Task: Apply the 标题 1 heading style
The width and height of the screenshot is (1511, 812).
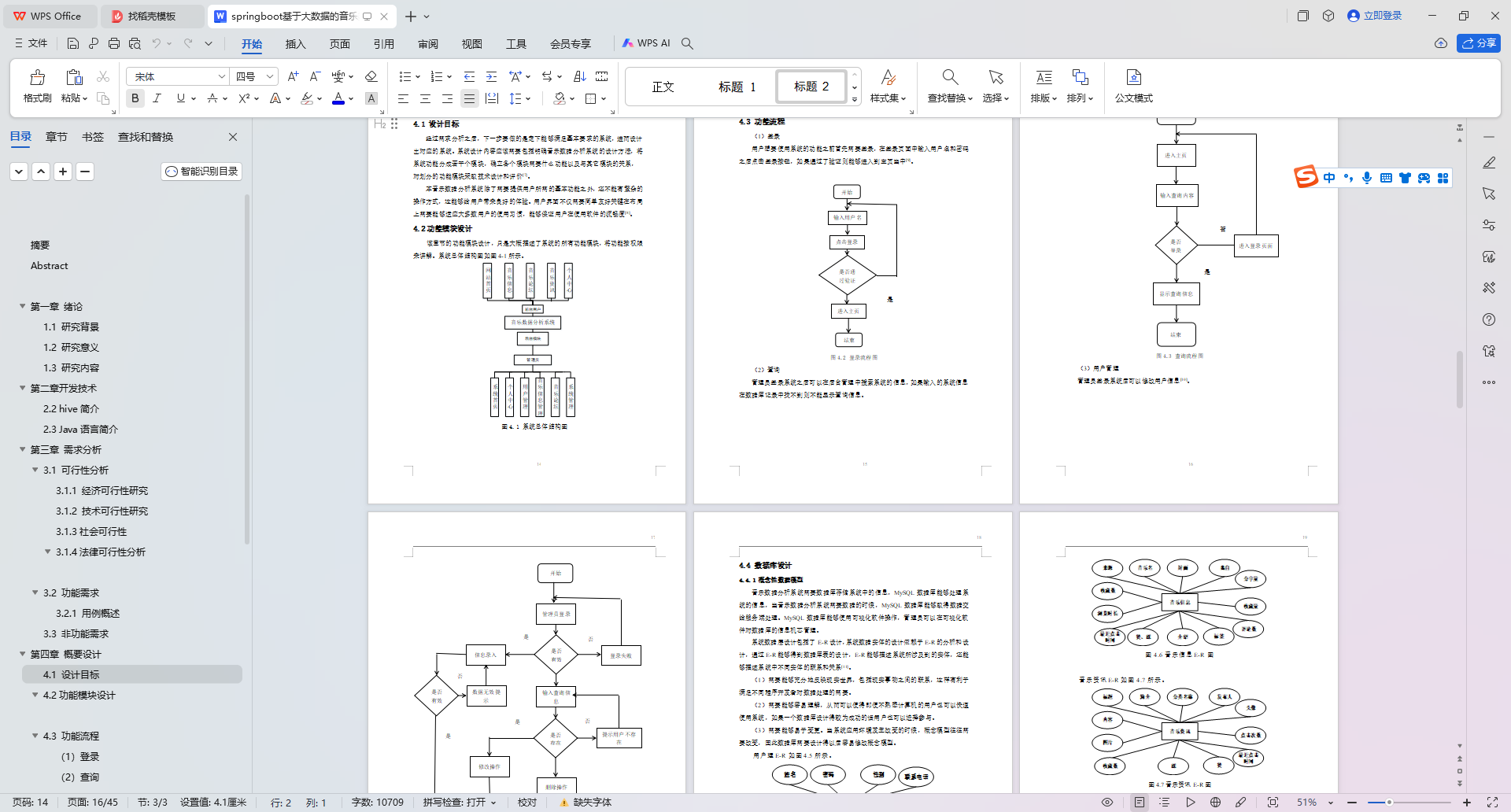Action: point(737,87)
